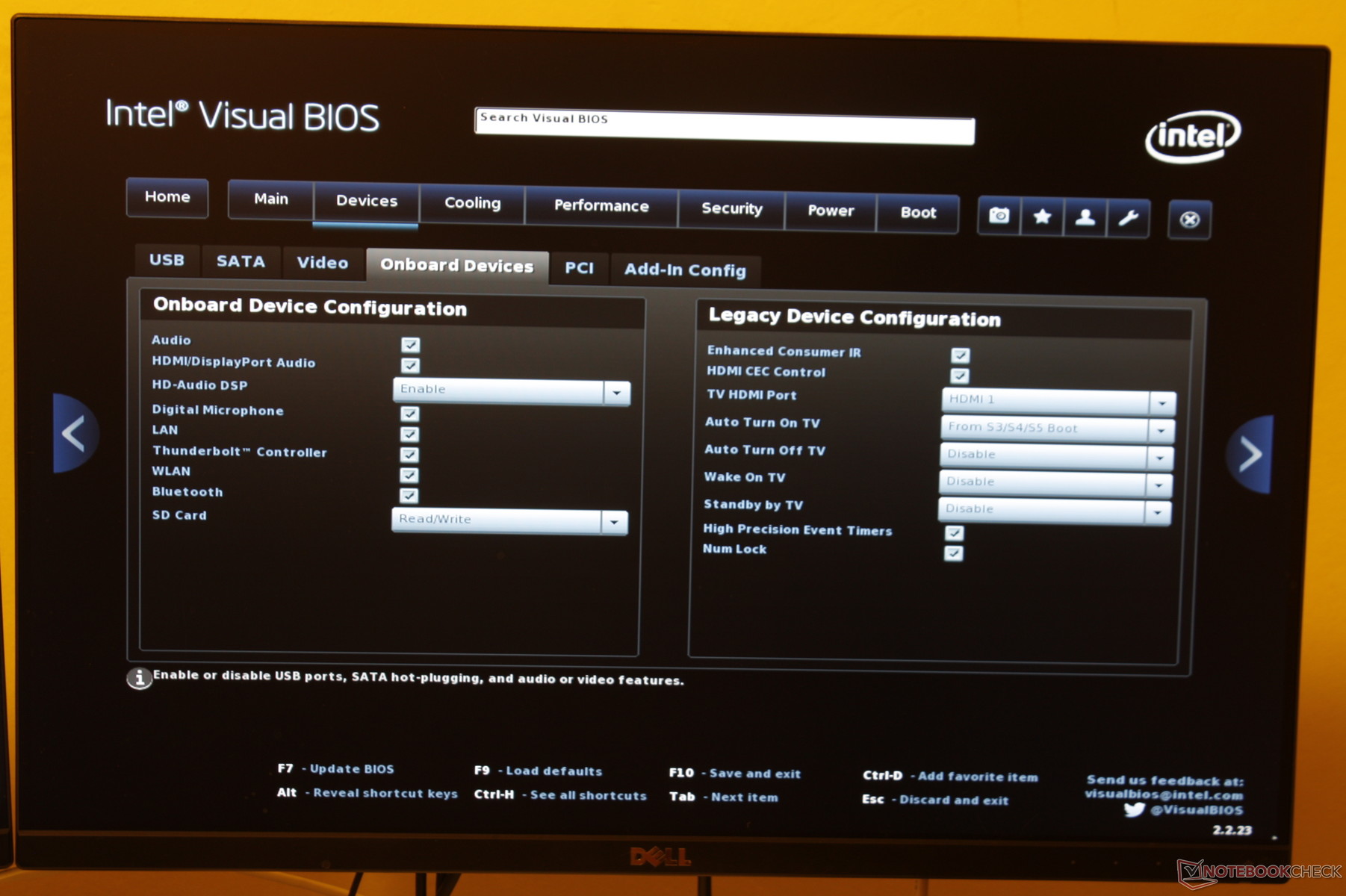
Task: Open the TV HDMI Port dropdown
Action: (x=1058, y=402)
